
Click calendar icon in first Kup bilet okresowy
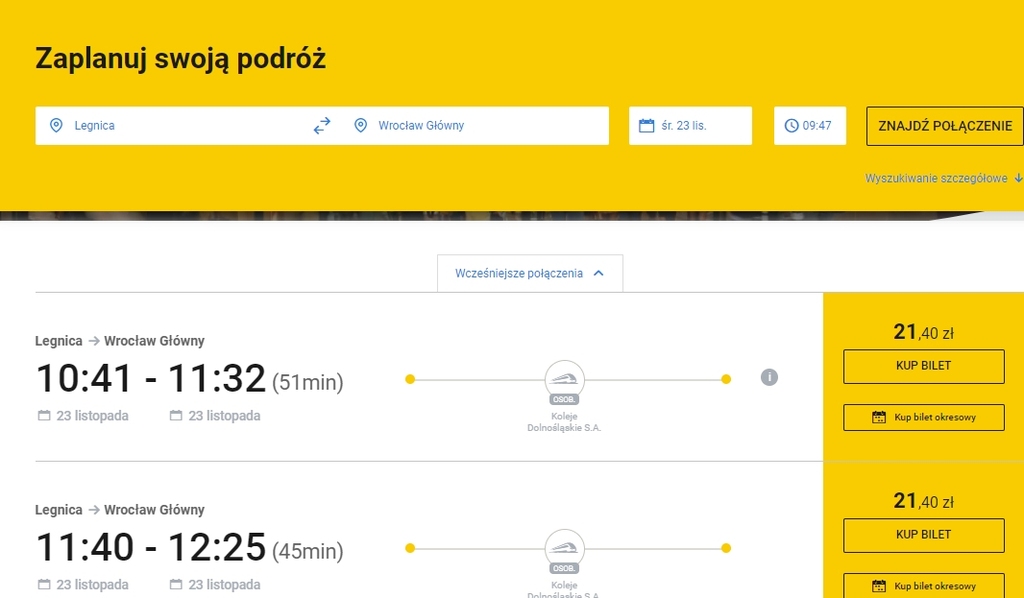pos(879,417)
